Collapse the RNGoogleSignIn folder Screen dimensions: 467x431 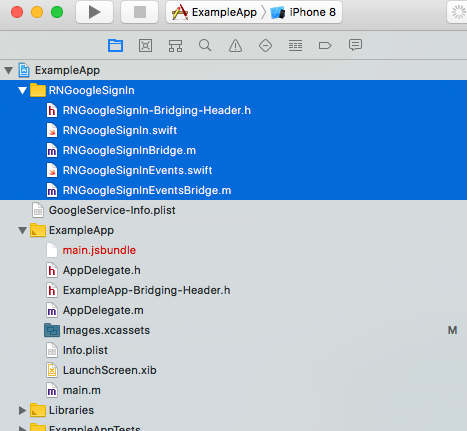coord(22,90)
